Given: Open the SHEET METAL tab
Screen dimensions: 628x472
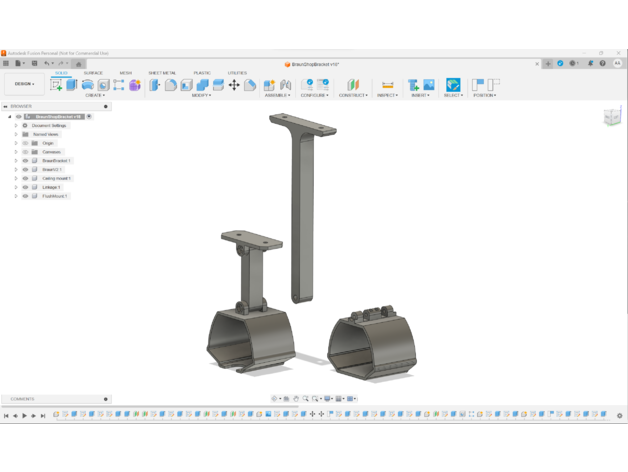Looking at the screenshot, I should click(x=162, y=73).
